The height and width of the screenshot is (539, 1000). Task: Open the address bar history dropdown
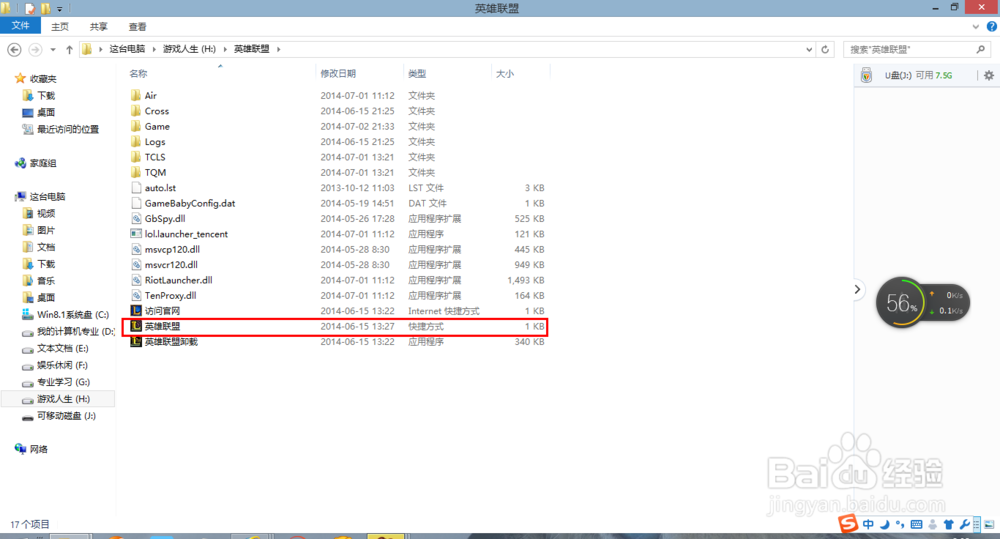click(x=809, y=49)
